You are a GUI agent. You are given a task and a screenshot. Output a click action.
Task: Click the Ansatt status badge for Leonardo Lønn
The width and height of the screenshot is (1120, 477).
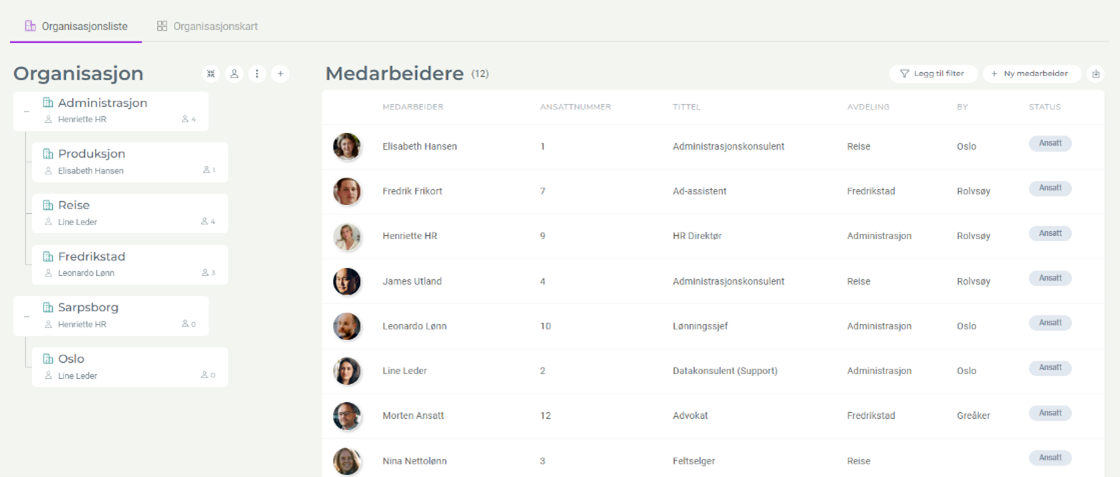[x=1050, y=322]
